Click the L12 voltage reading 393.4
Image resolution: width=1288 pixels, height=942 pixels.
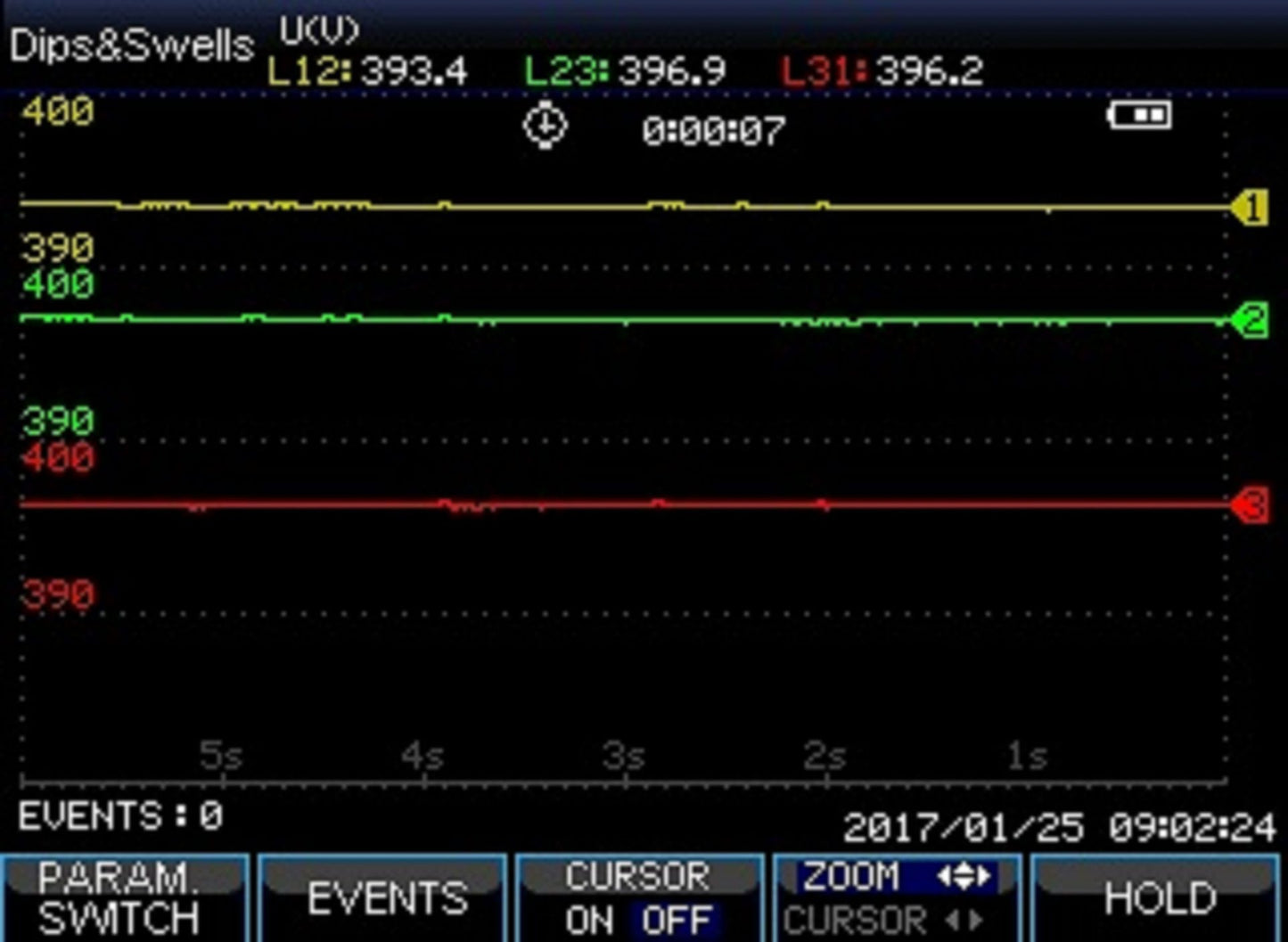tap(414, 71)
